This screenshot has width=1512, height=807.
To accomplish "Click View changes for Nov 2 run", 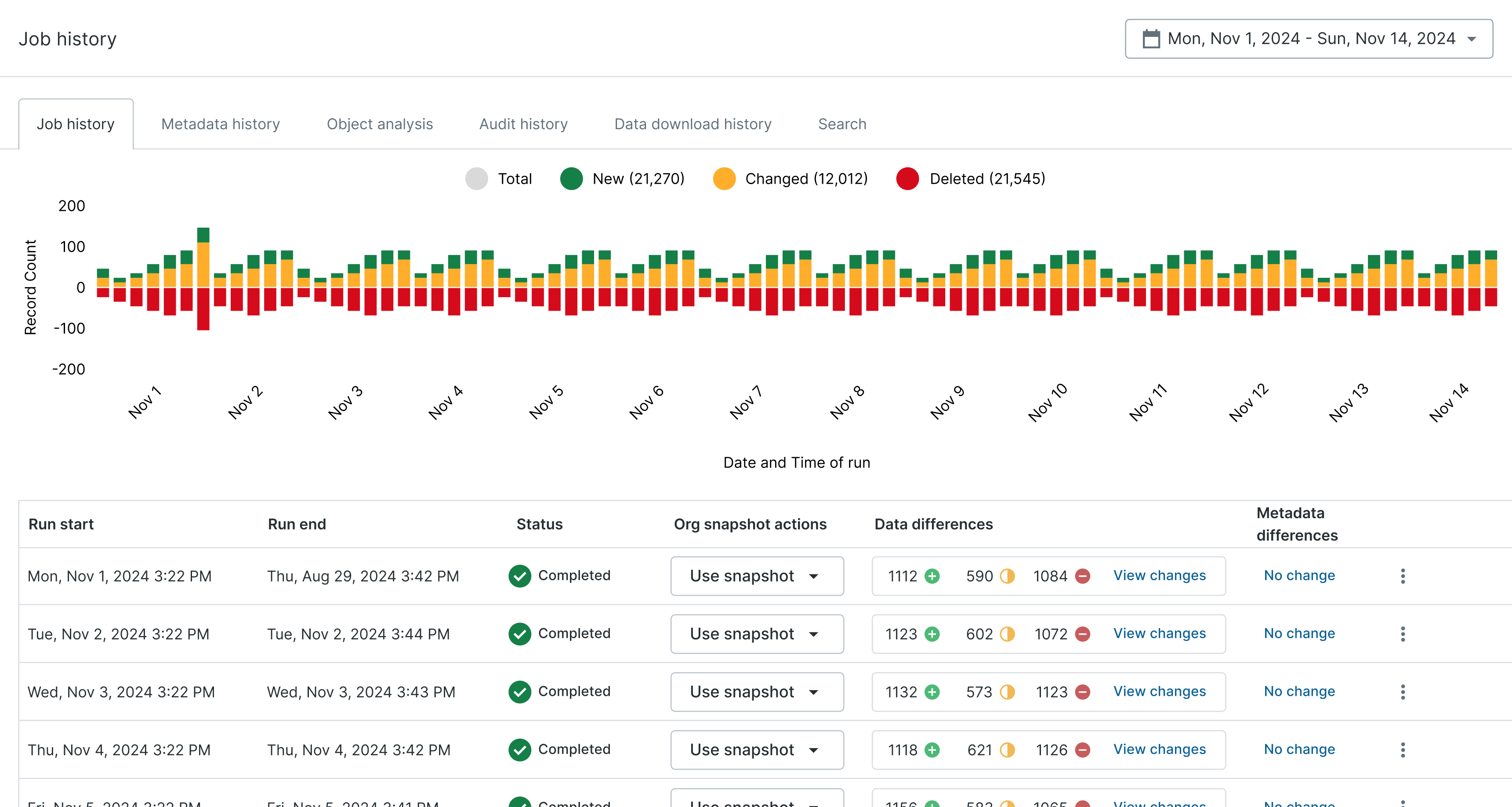I will (x=1159, y=633).
